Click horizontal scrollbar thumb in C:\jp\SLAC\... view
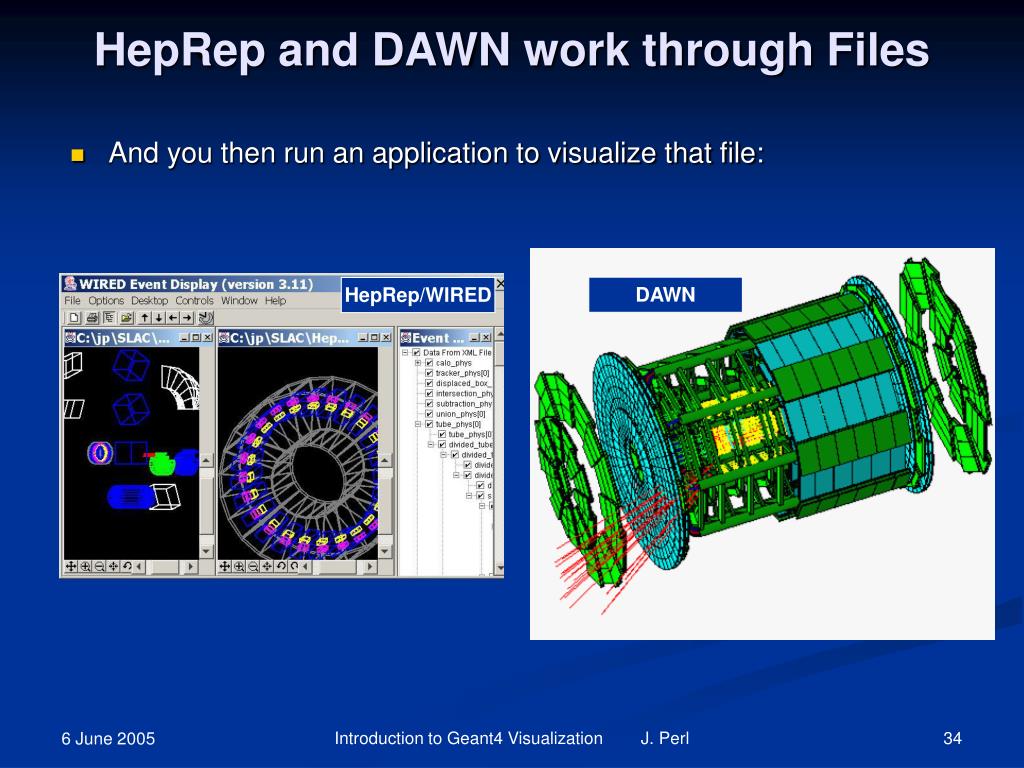 coord(163,566)
